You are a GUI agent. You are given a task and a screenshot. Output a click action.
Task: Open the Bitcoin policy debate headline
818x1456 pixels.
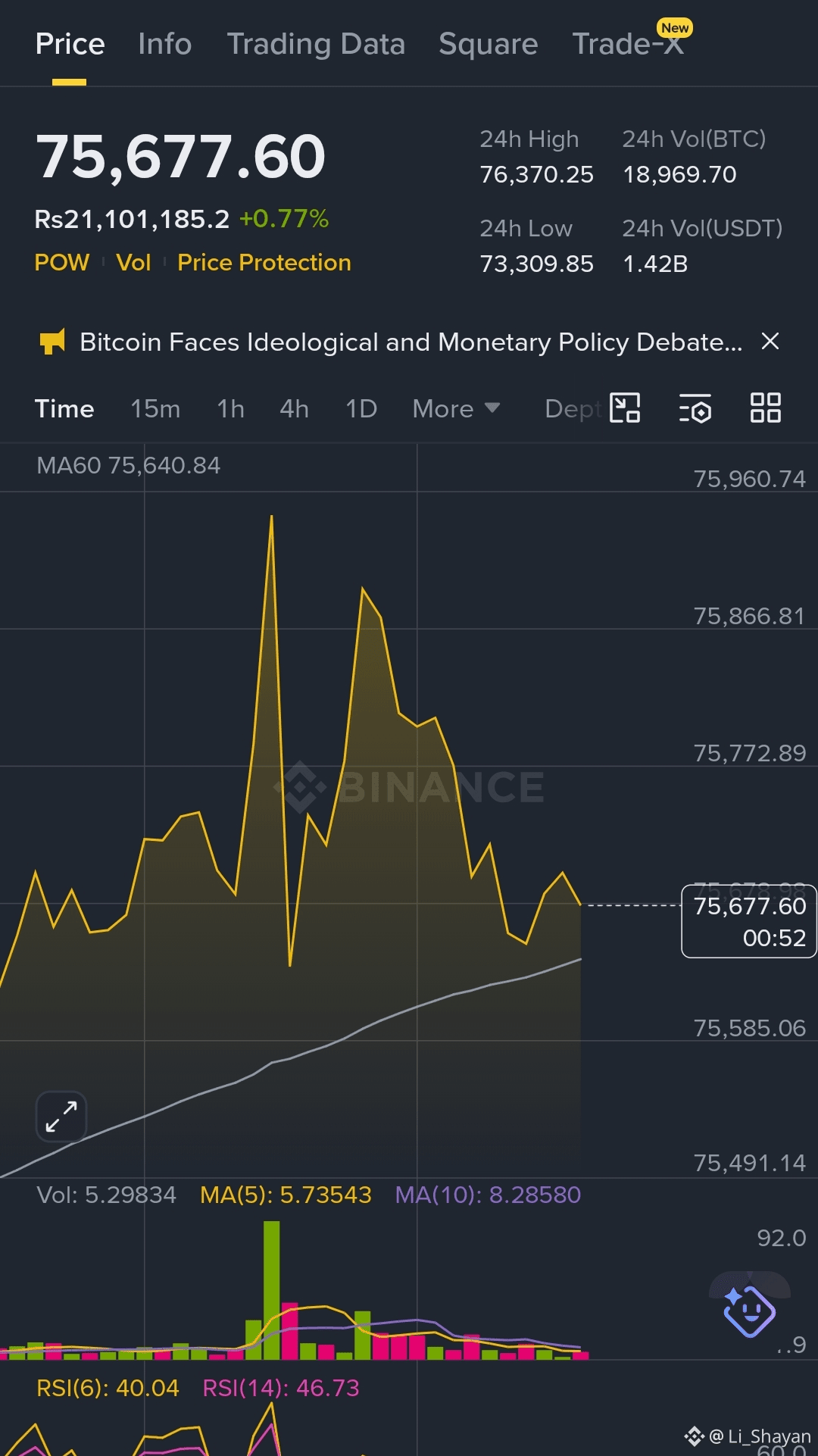pos(411,342)
